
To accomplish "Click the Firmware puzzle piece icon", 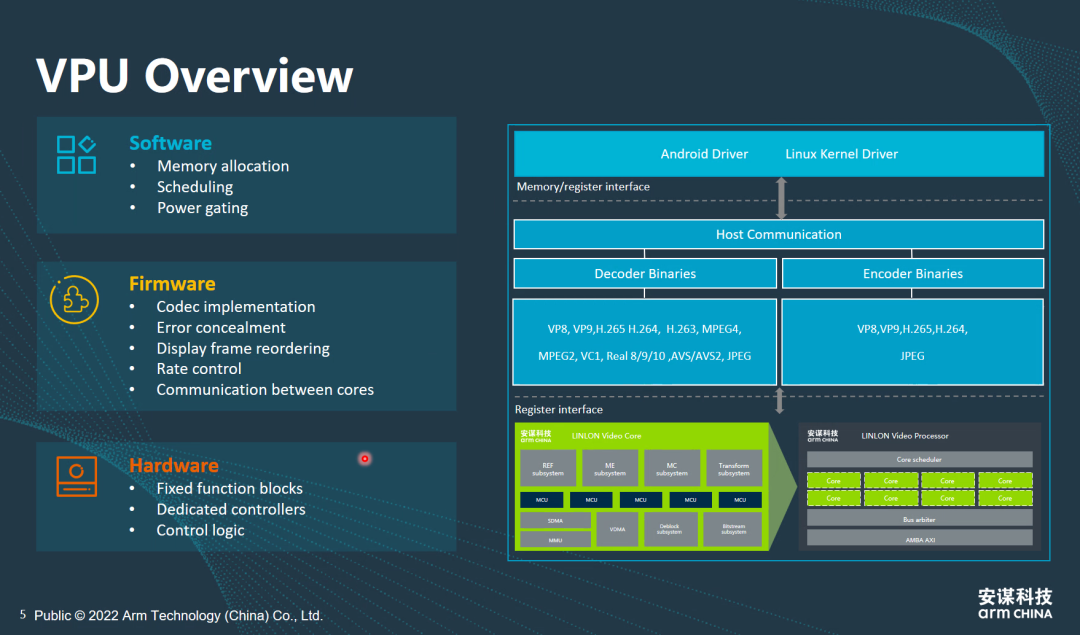I will pyautogui.click(x=75, y=298).
